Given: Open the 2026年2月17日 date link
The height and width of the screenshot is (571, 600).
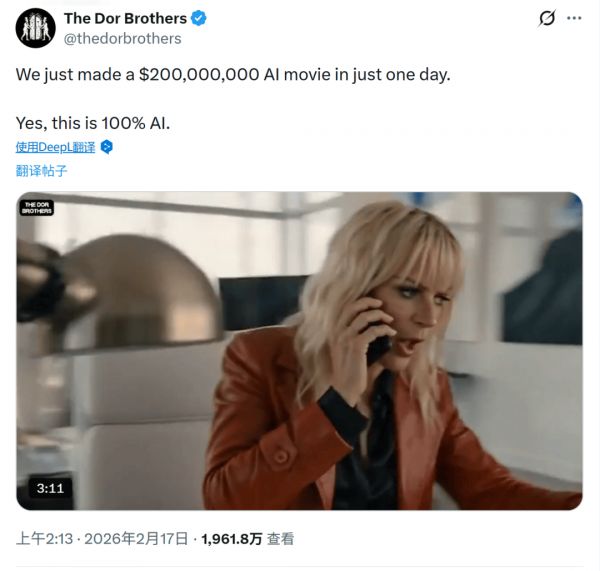Looking at the screenshot, I should click(136, 539).
